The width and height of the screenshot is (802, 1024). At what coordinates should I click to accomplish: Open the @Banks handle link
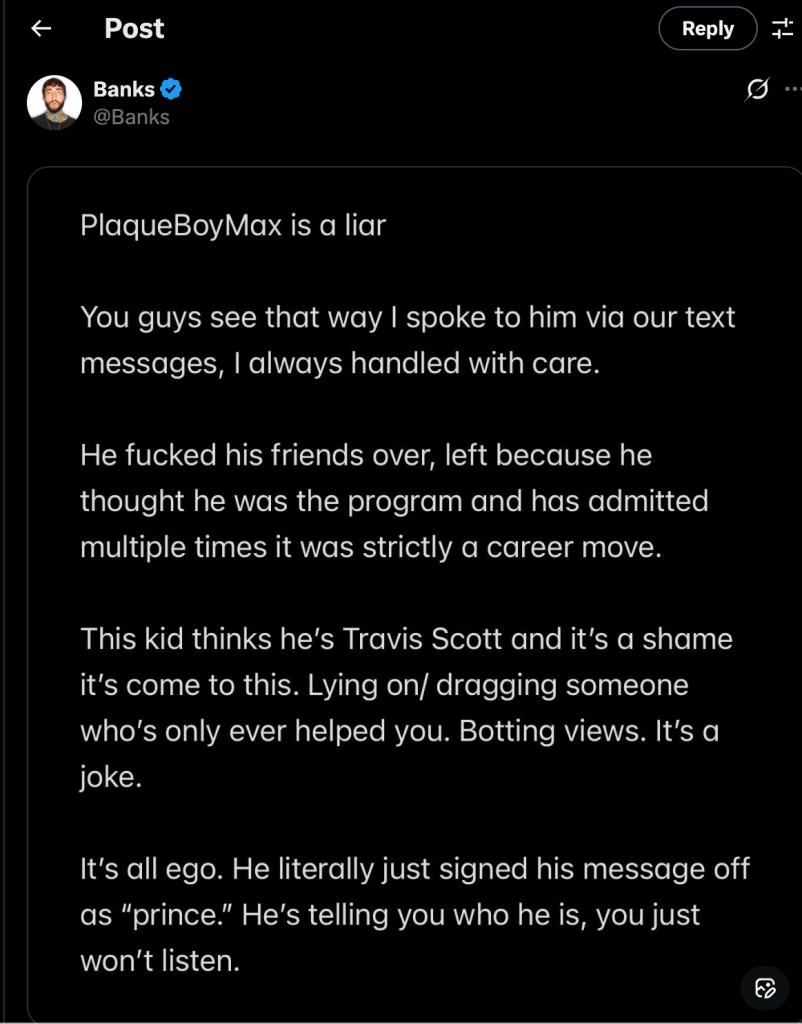point(131,117)
